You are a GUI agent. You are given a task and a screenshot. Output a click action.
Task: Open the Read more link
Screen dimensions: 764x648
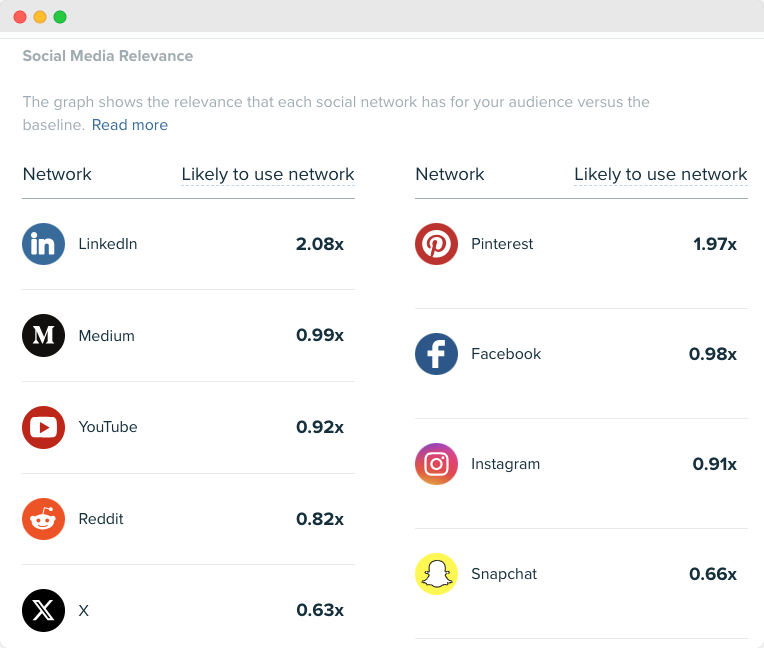(x=130, y=125)
